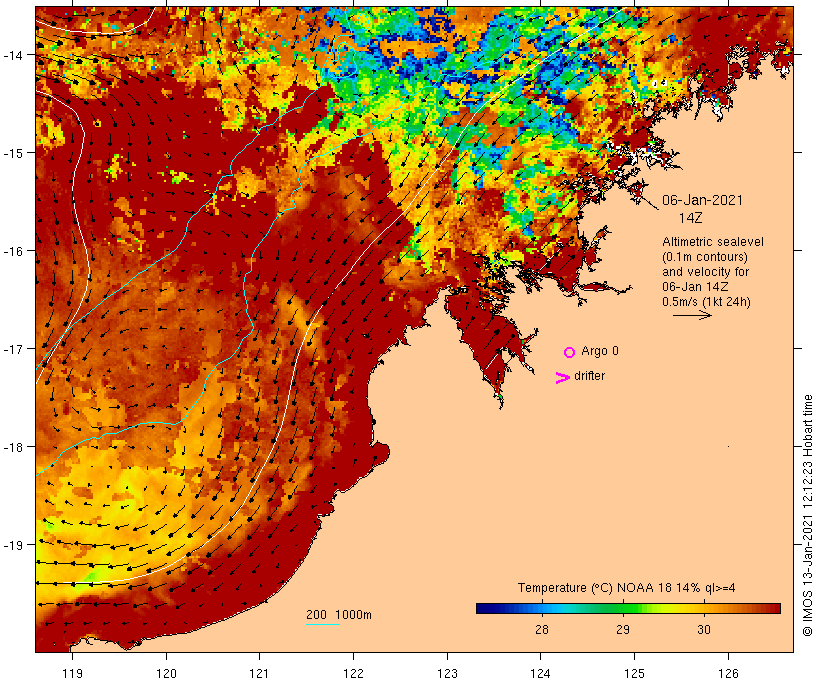
Task: Click the 125 longitude axis label
Action: [x=634, y=673]
